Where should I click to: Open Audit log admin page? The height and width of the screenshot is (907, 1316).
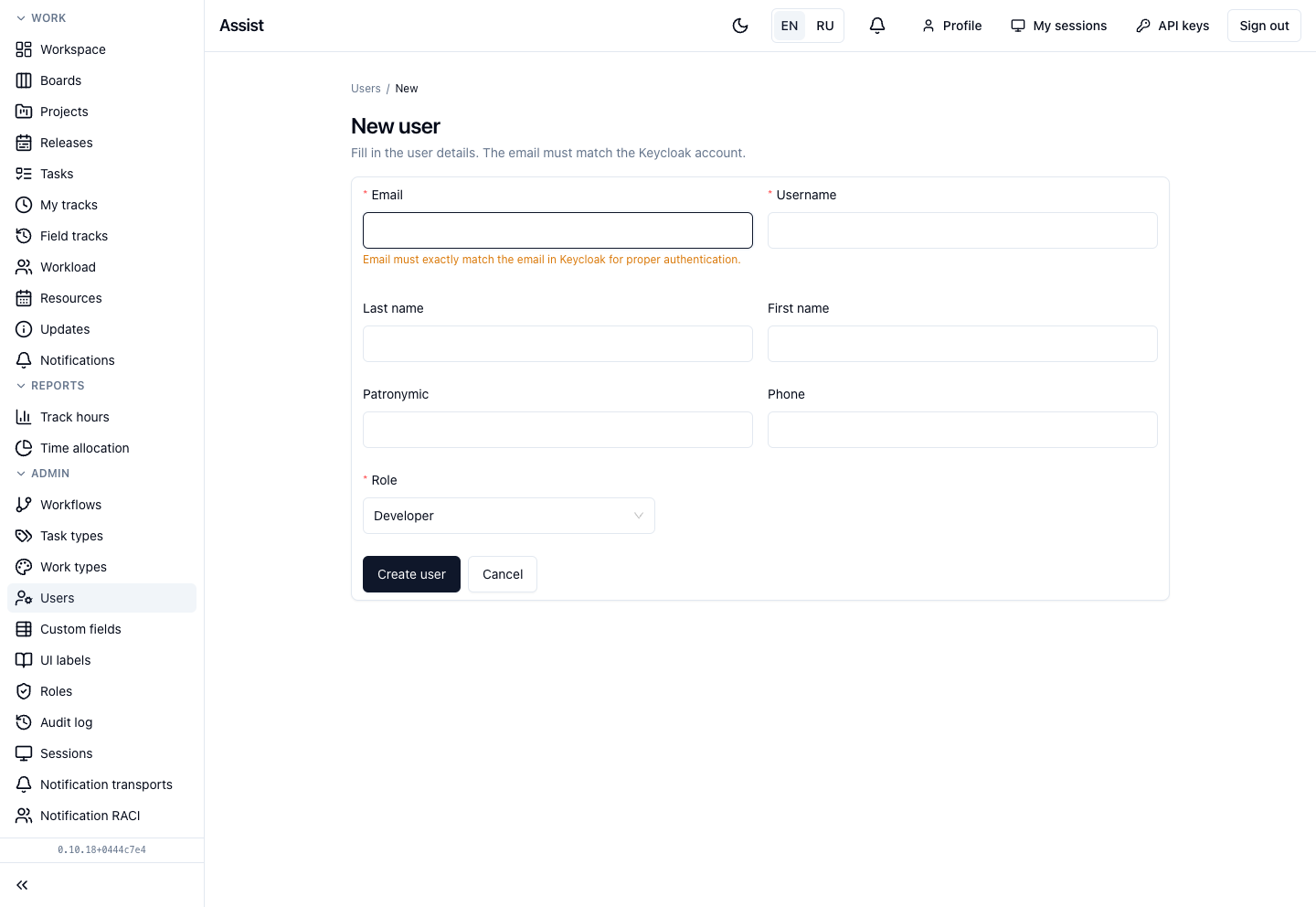pos(101,722)
